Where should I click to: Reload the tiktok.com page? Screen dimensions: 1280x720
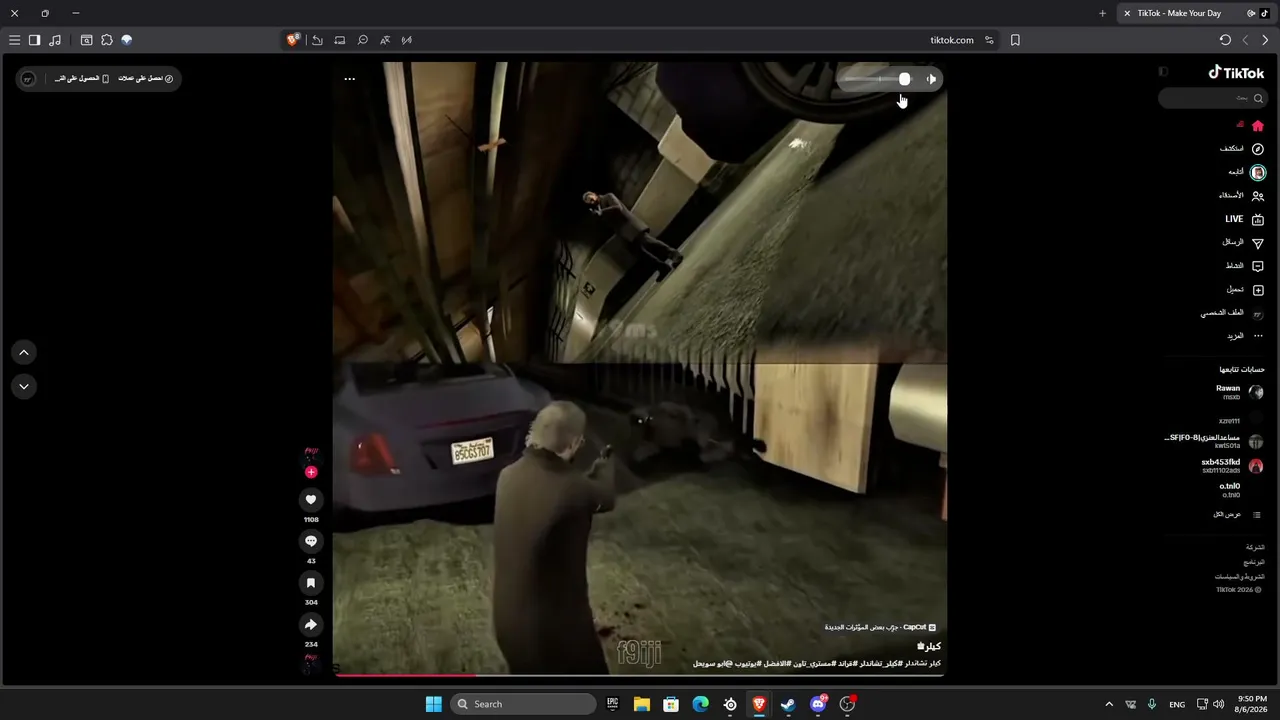point(1225,40)
